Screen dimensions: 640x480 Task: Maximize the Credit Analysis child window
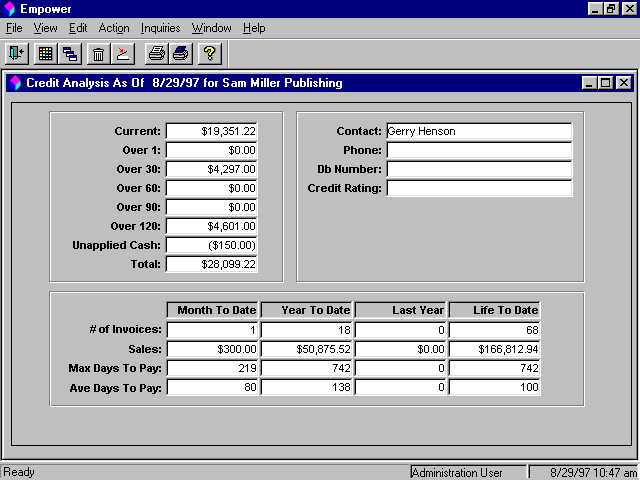pyautogui.click(x=606, y=83)
